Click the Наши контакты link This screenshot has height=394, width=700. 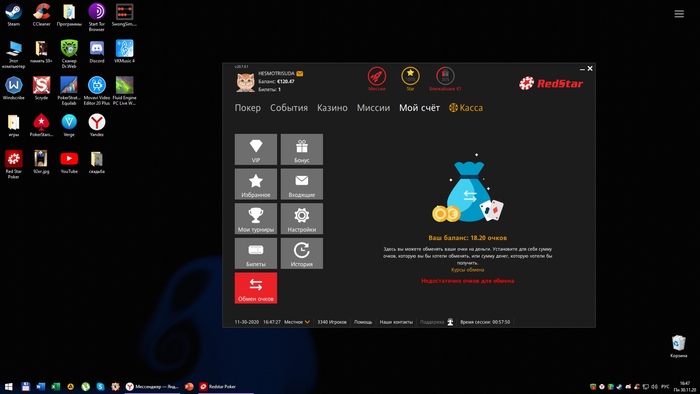[396, 322]
